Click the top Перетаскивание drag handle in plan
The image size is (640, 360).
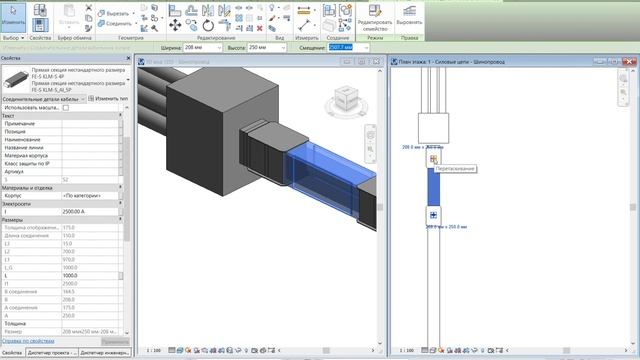click(433, 159)
